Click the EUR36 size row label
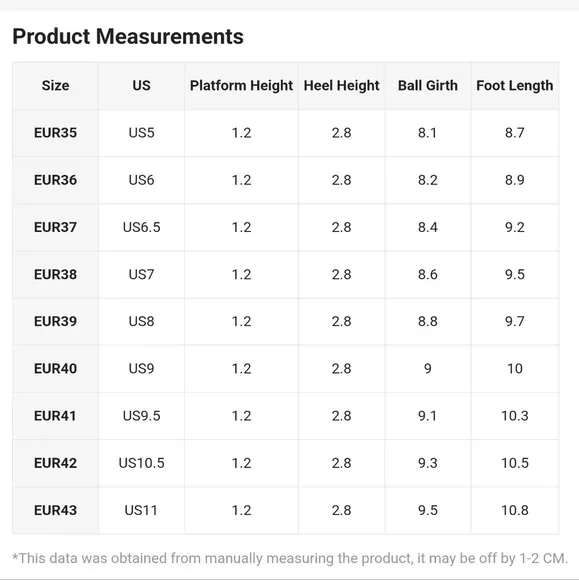The image size is (579, 580). 55,180
